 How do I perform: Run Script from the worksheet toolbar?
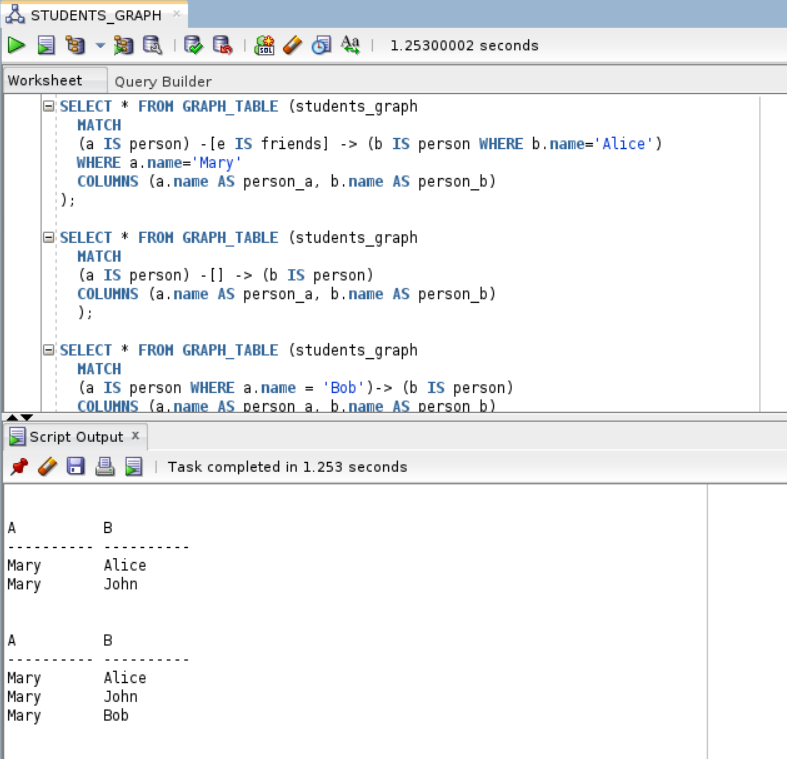pos(46,45)
